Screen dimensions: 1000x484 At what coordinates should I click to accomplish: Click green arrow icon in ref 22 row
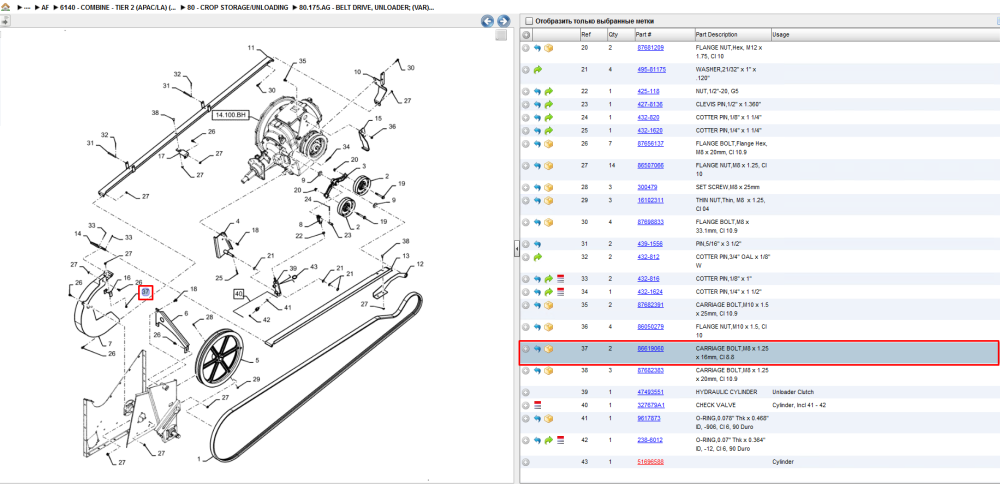(x=548, y=91)
